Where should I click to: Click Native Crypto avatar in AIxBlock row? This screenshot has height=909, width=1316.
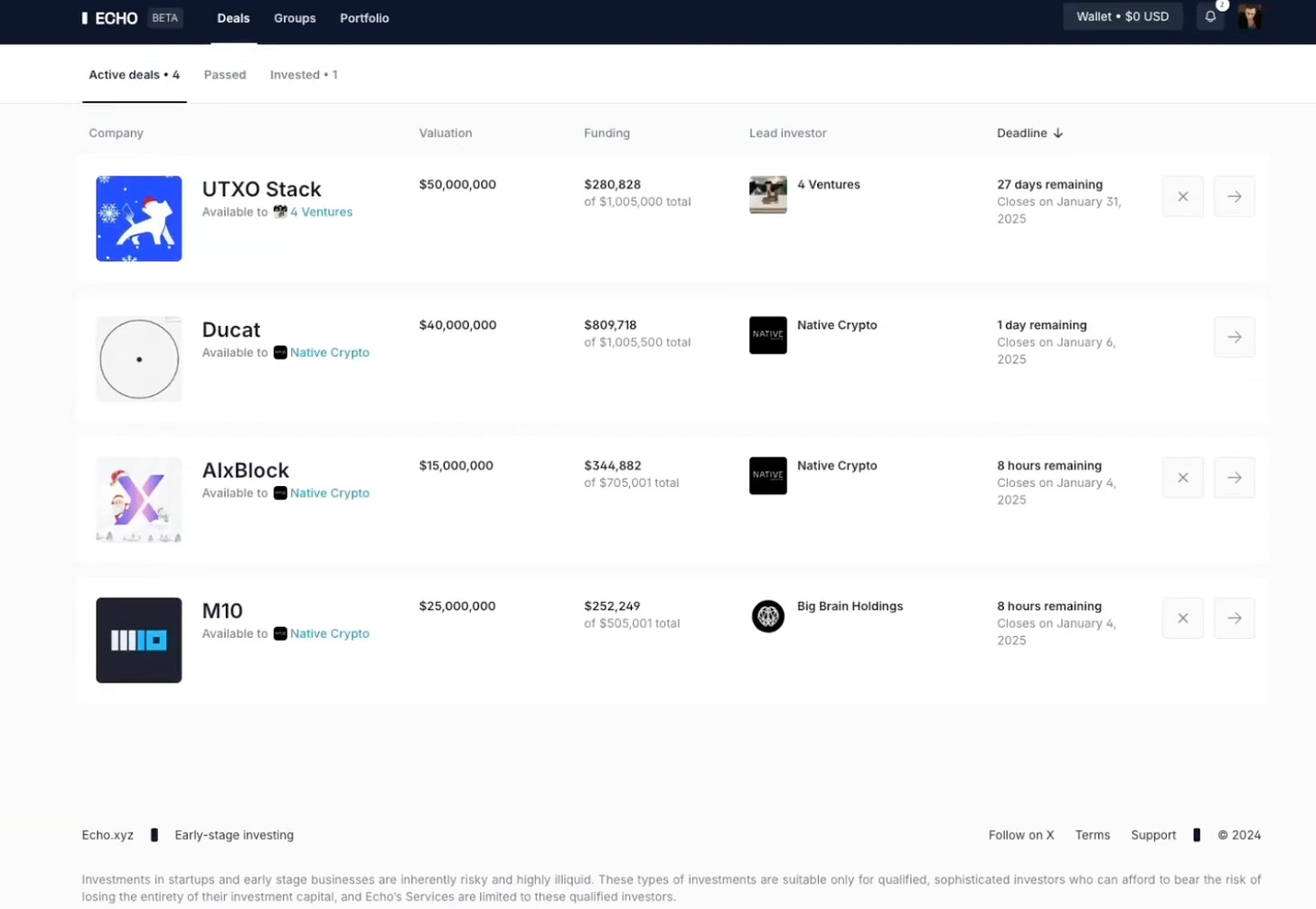tap(768, 475)
